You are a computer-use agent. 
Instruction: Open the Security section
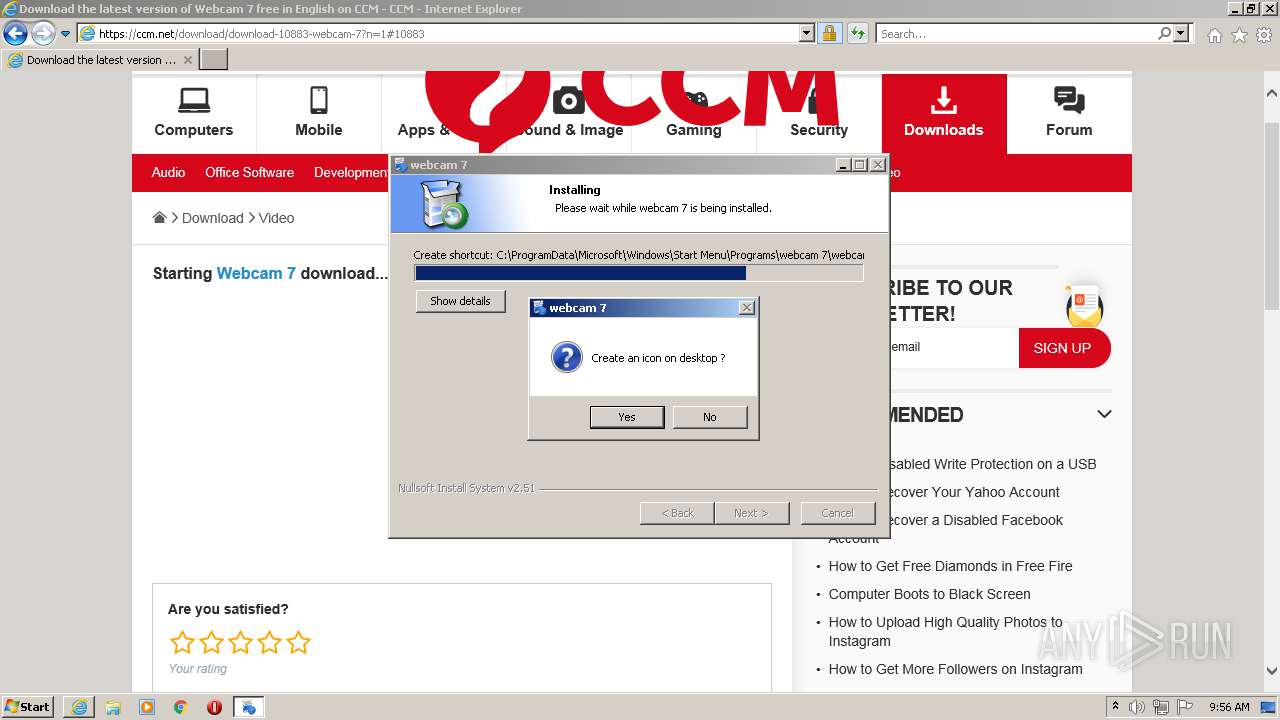[x=818, y=129]
